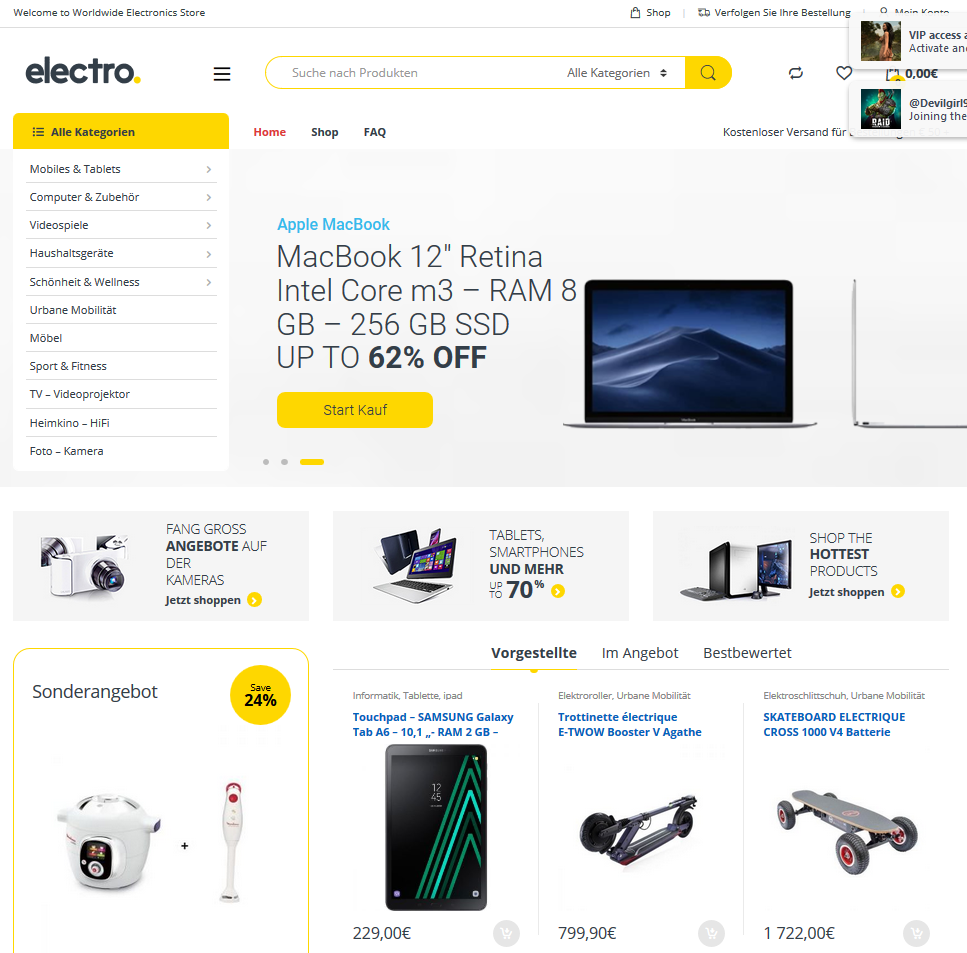Select the first slider dot indicator
967x953 pixels.
coord(266,462)
